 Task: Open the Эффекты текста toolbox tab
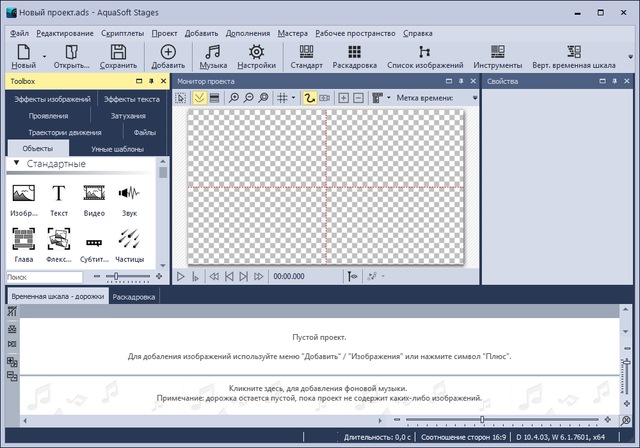point(132,99)
